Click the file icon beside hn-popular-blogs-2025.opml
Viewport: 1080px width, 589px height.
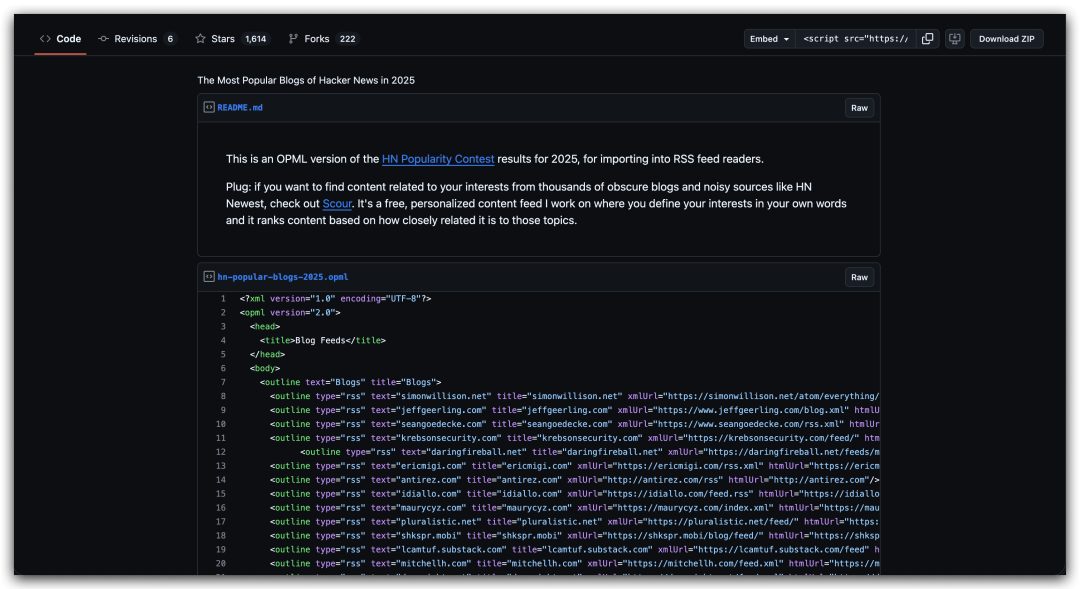[x=209, y=277]
